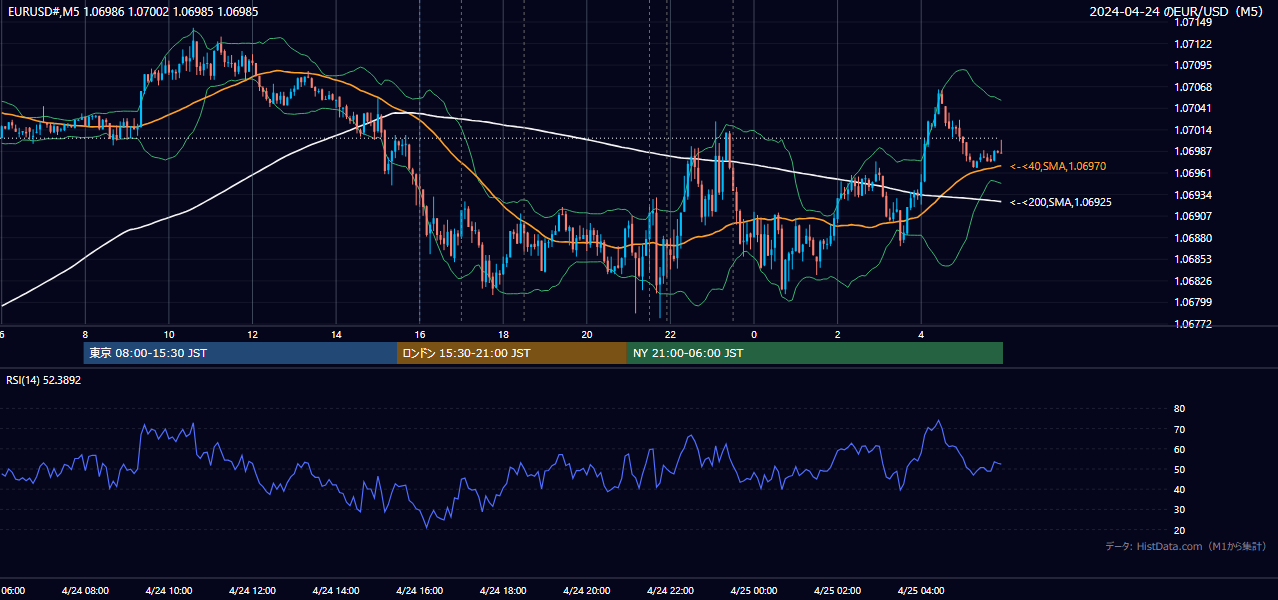The height and width of the screenshot is (600, 1278).
Task: Click the 4/24 10:00 date label
Action: tap(168, 590)
